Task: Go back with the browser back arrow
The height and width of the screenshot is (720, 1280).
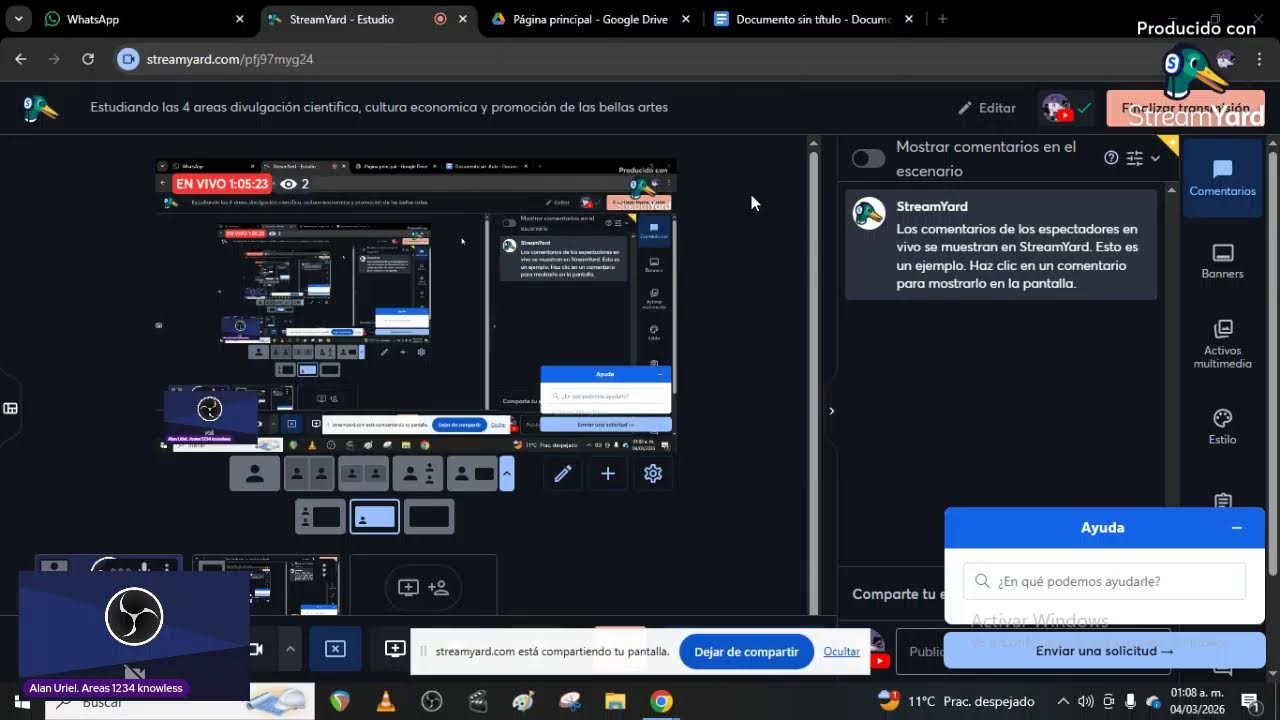Action: (x=21, y=59)
